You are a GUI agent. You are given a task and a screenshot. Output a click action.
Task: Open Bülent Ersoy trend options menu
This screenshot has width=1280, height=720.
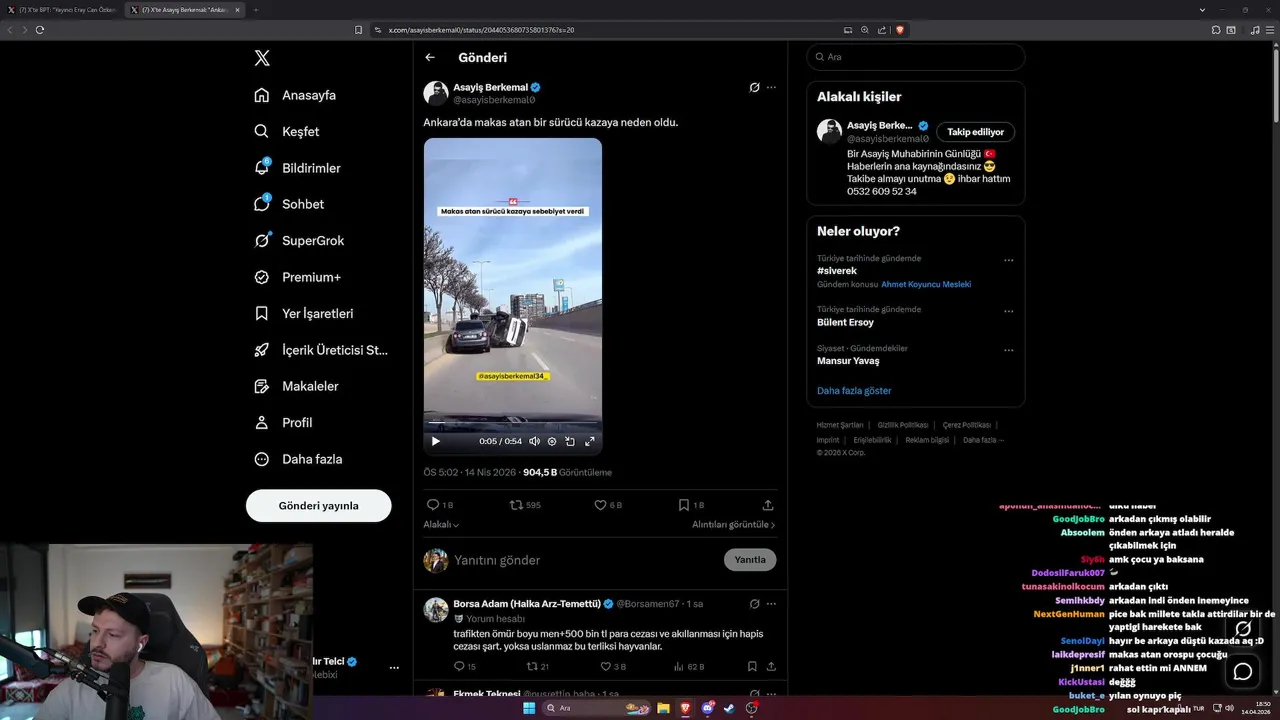1008,311
